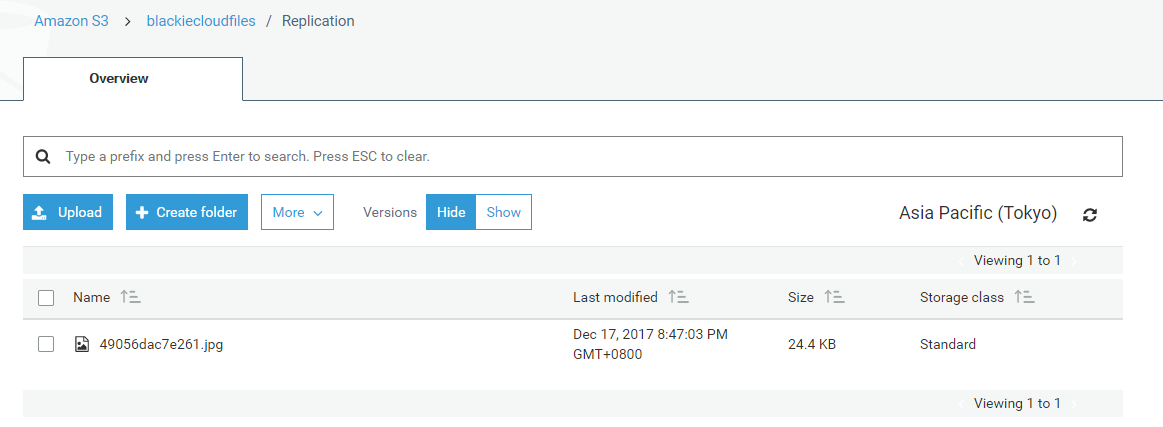Screen dimensions: 1163x427
Task: Click the magnifier search icon
Action: pos(43,157)
